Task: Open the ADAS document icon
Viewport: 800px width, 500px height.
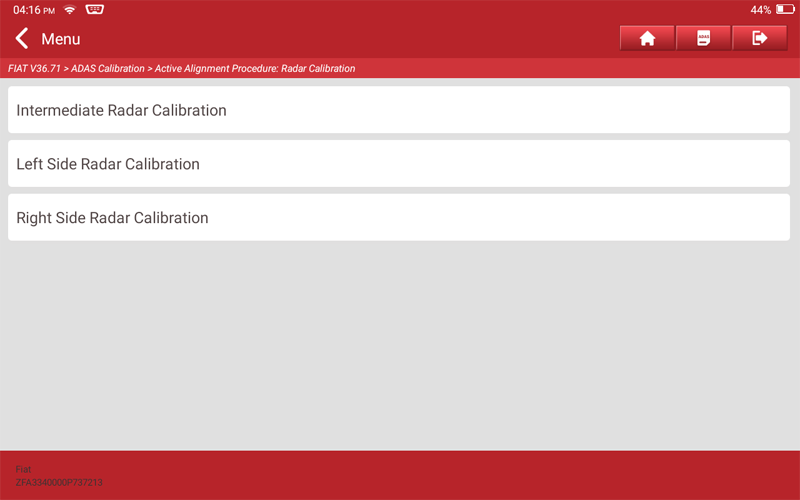Action: click(x=703, y=38)
